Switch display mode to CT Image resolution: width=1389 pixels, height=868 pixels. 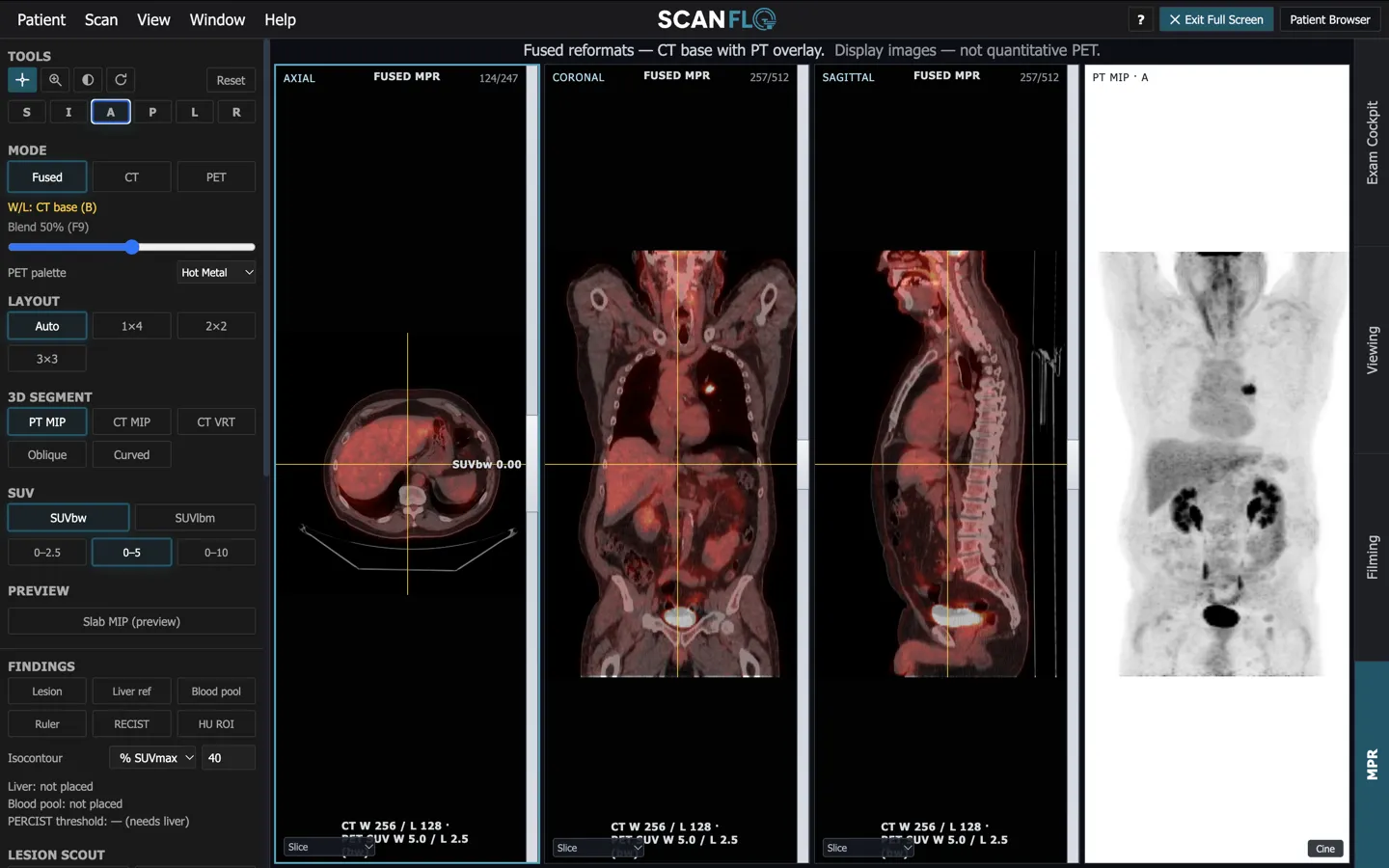[132, 177]
